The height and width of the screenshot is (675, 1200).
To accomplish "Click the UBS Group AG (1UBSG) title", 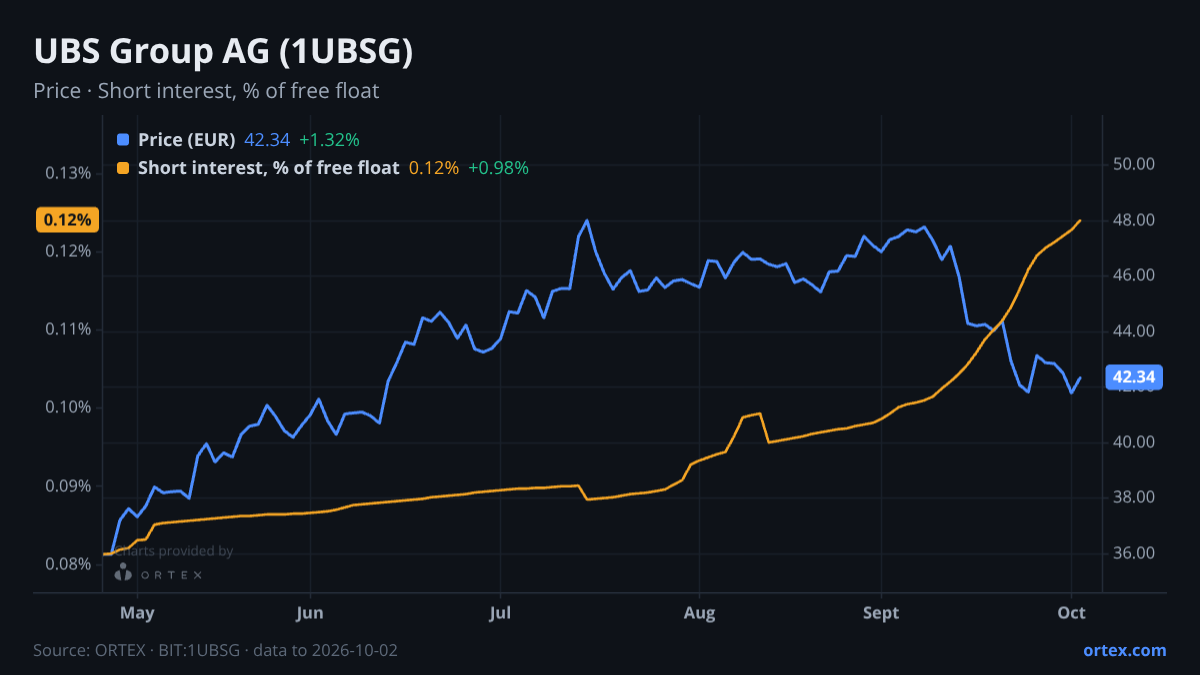I will pos(223,52).
